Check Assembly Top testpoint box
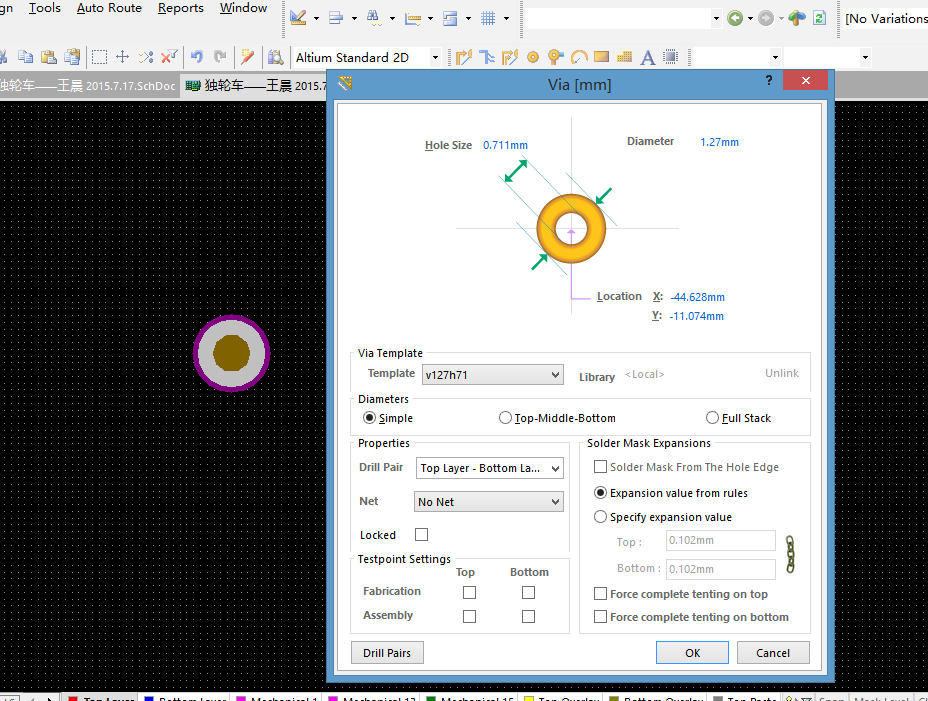This screenshot has height=701, width=928. [x=469, y=616]
